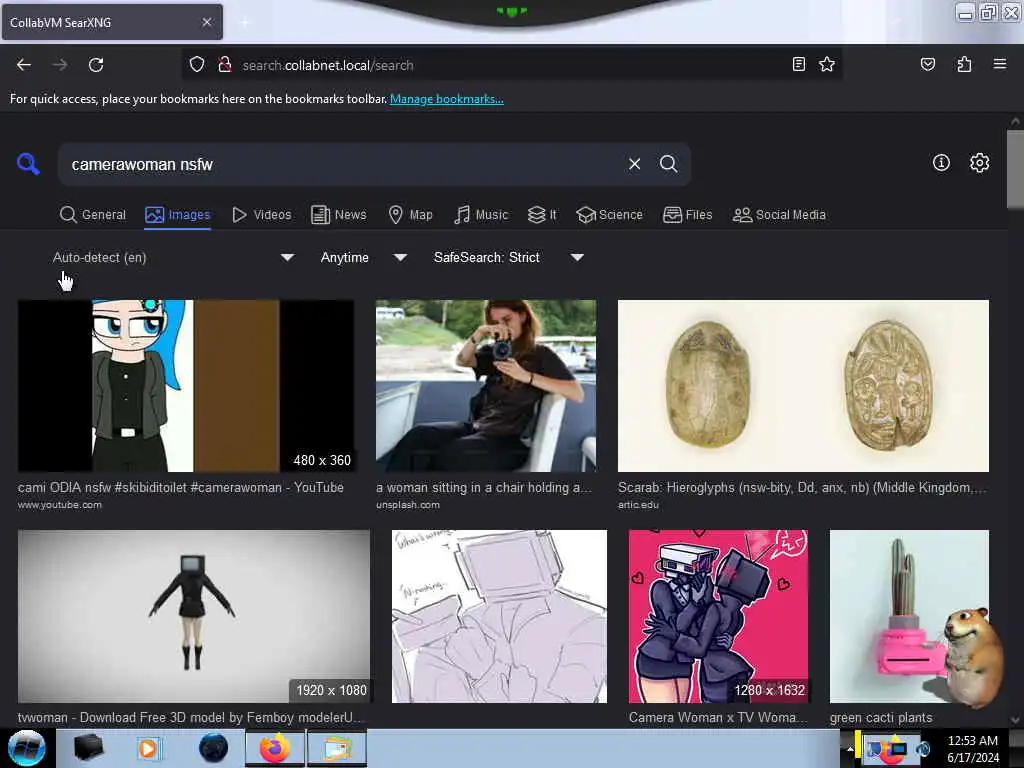Screen dimensions: 1024x768
Task: Open the extensions puzzle icon
Action: click(x=964, y=64)
